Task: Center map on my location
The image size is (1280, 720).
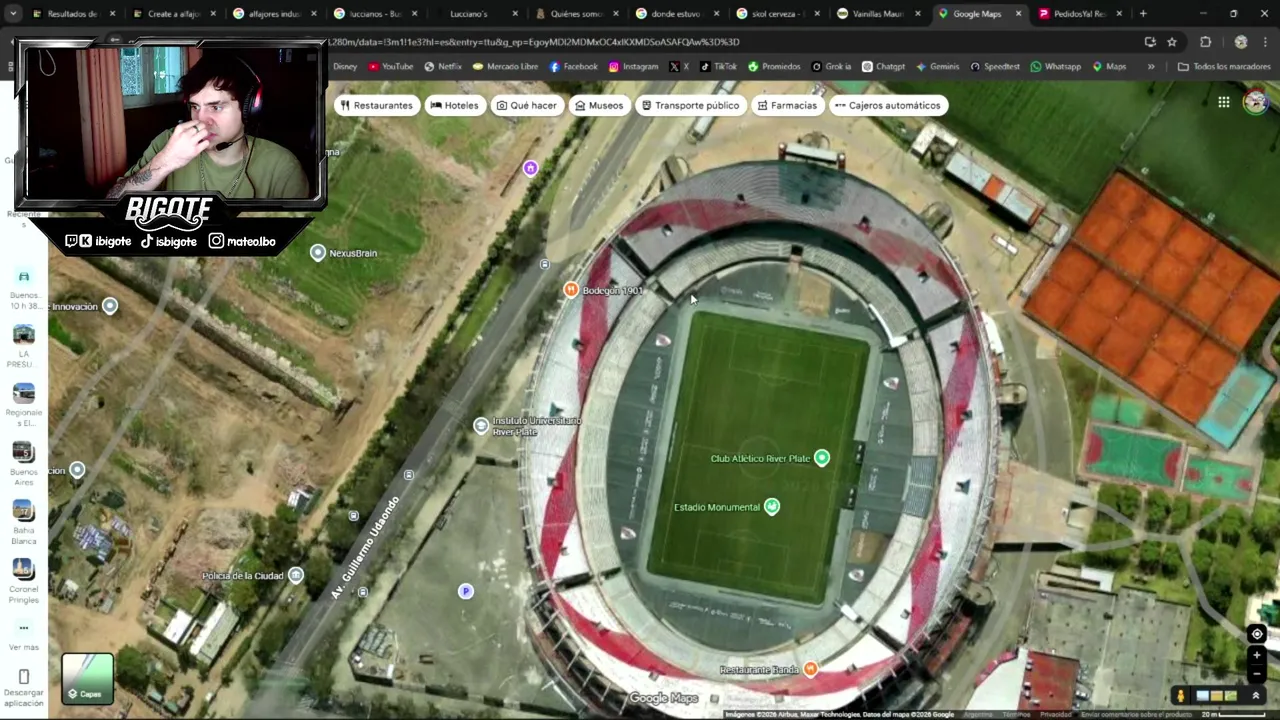Action: tap(1257, 634)
